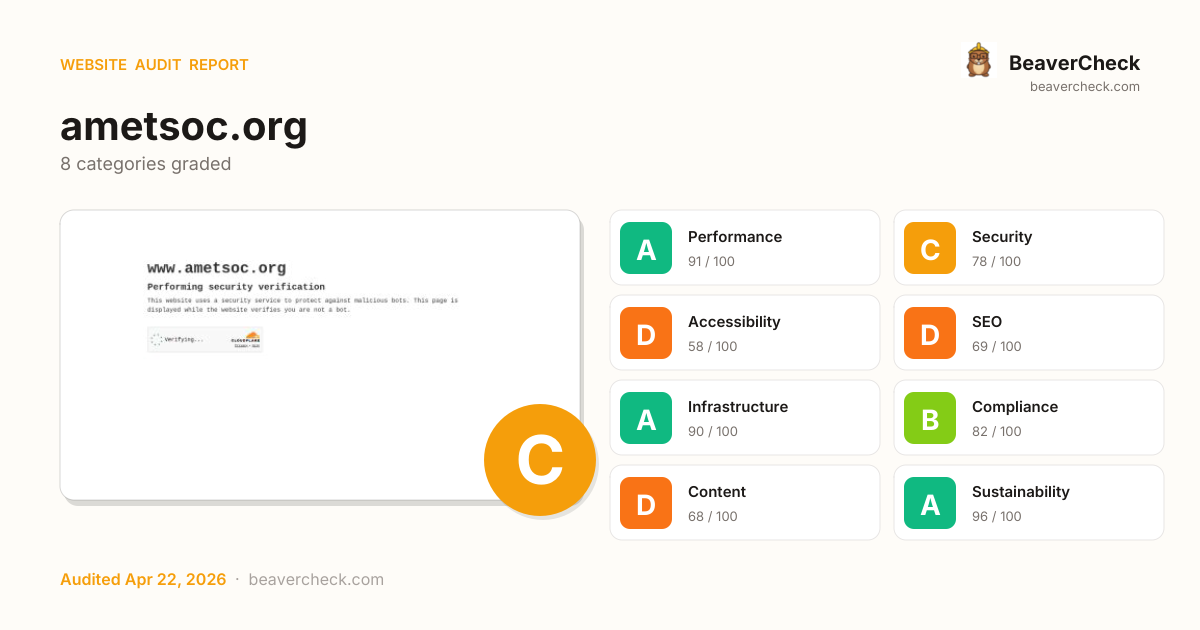
Task: Click the Sustainability grade A badge
Action: 930,503
